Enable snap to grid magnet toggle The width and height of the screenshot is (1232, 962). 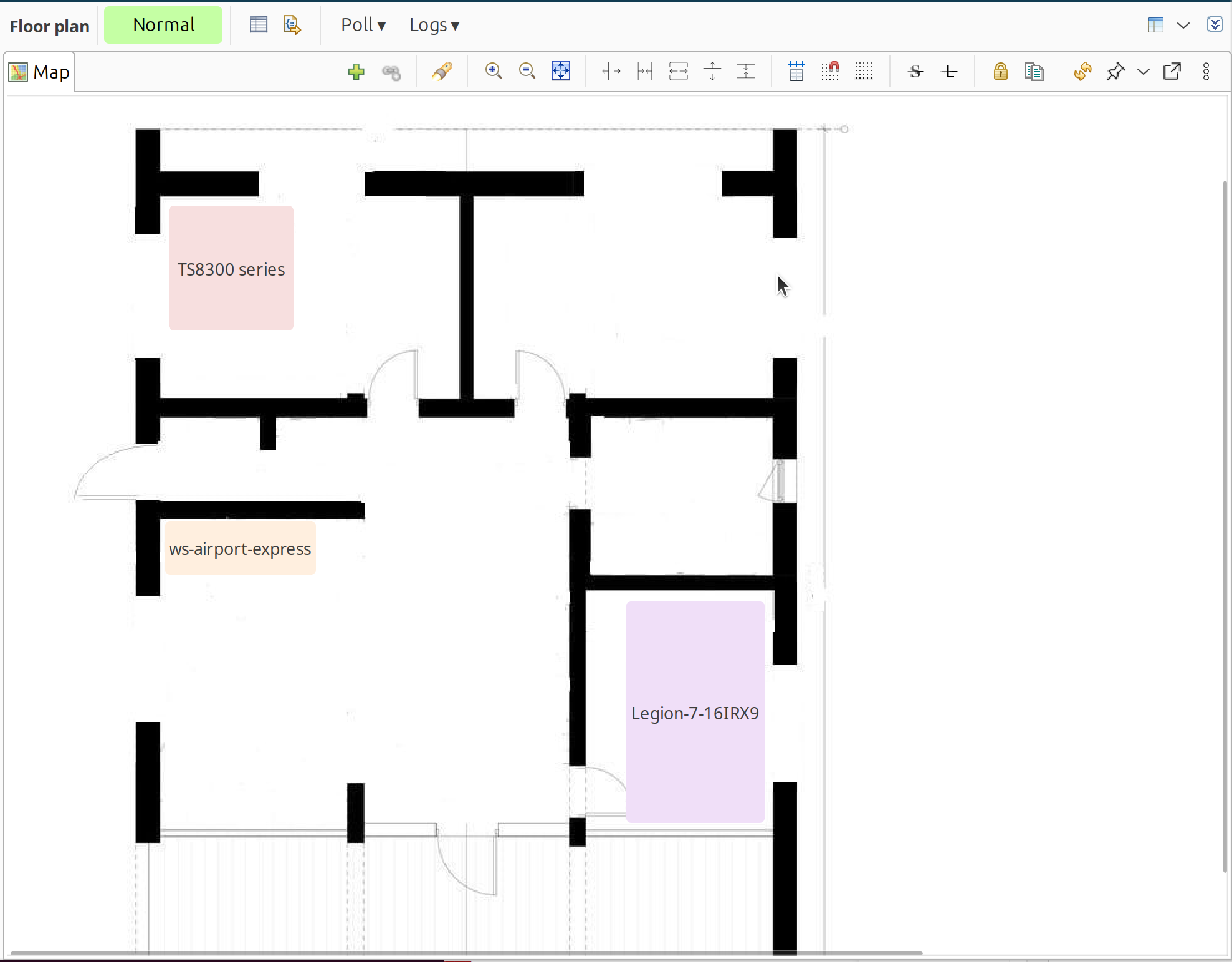click(830, 71)
